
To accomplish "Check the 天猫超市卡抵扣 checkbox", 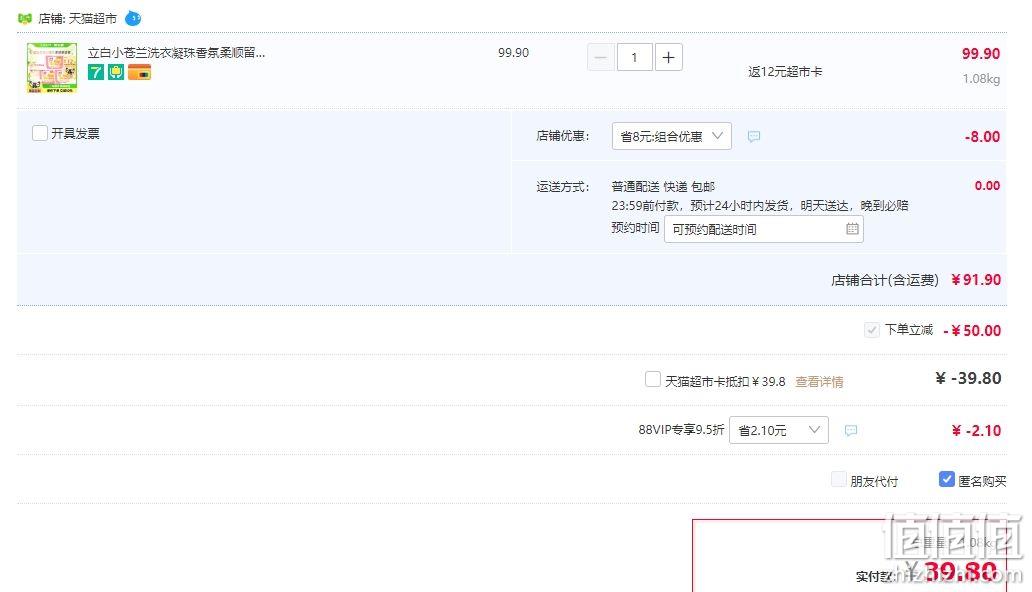I will (x=653, y=379).
